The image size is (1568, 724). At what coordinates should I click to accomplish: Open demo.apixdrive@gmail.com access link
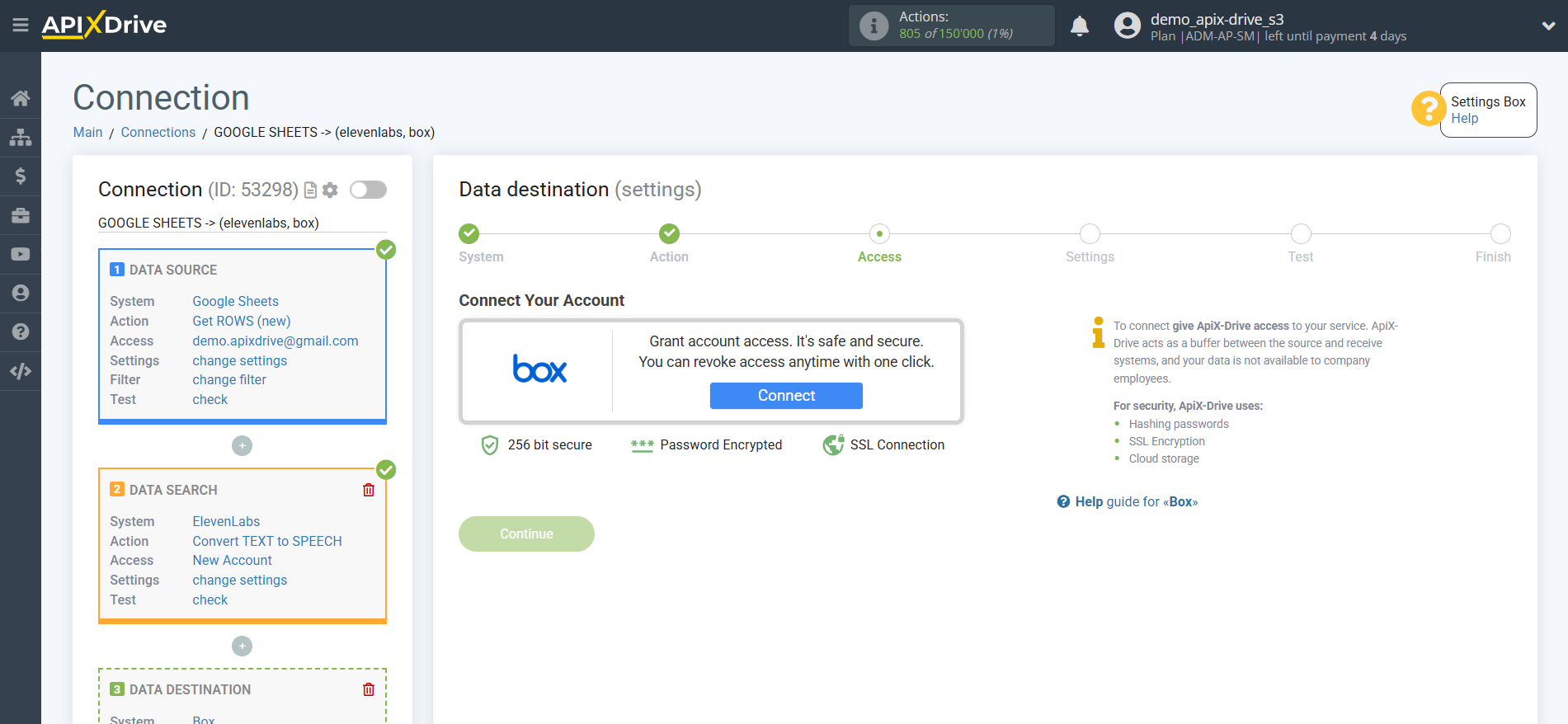pos(275,341)
